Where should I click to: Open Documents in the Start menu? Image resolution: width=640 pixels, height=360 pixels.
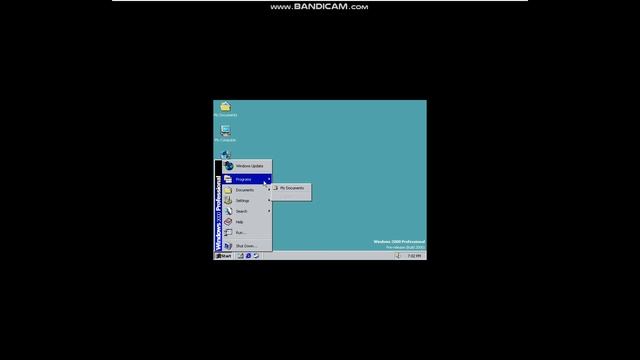247,190
